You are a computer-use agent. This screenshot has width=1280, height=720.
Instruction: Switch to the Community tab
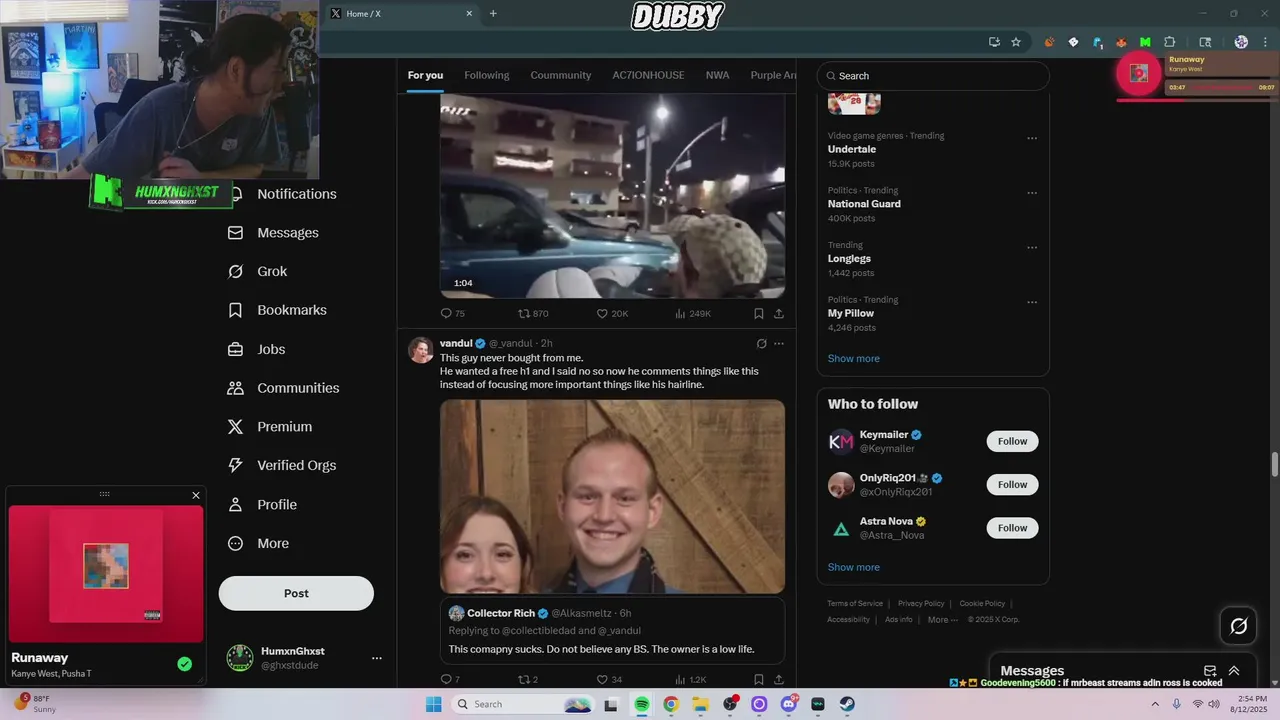[x=561, y=75]
